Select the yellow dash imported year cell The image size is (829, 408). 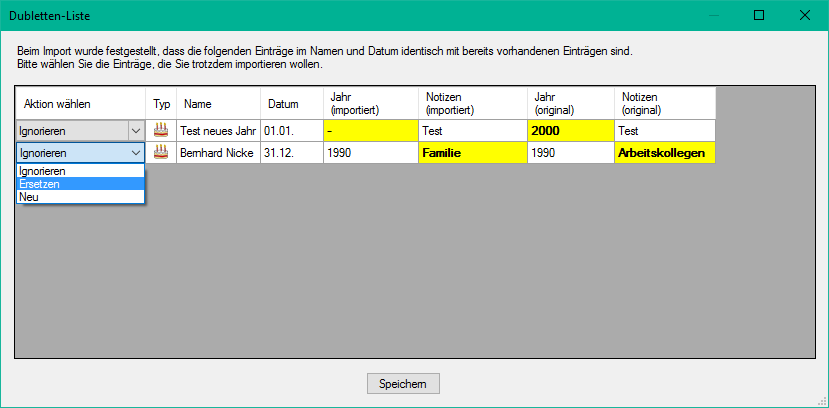pos(371,131)
